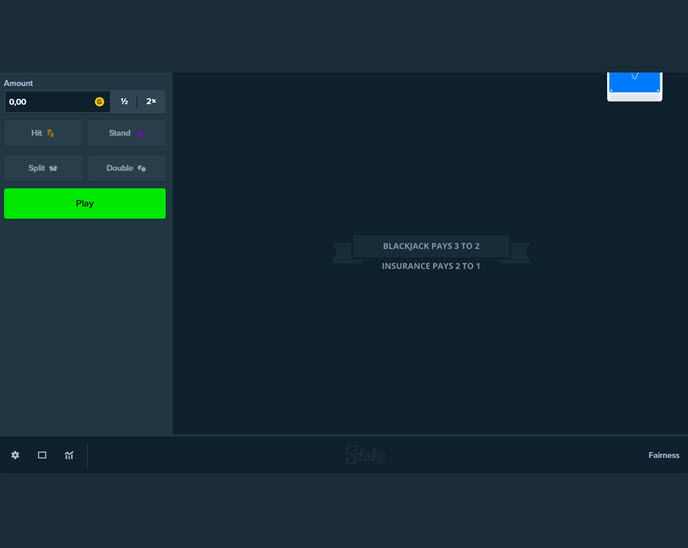Click the split cards icon beside Split

pos(53,169)
